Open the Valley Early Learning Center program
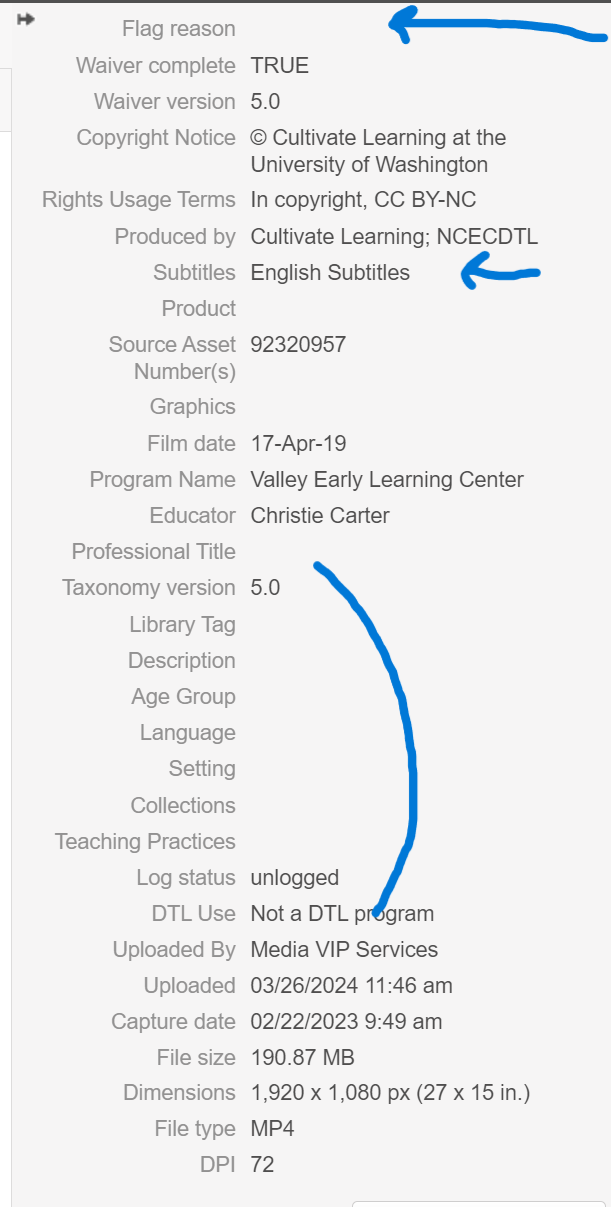This screenshot has height=1207, width=611. [387, 480]
